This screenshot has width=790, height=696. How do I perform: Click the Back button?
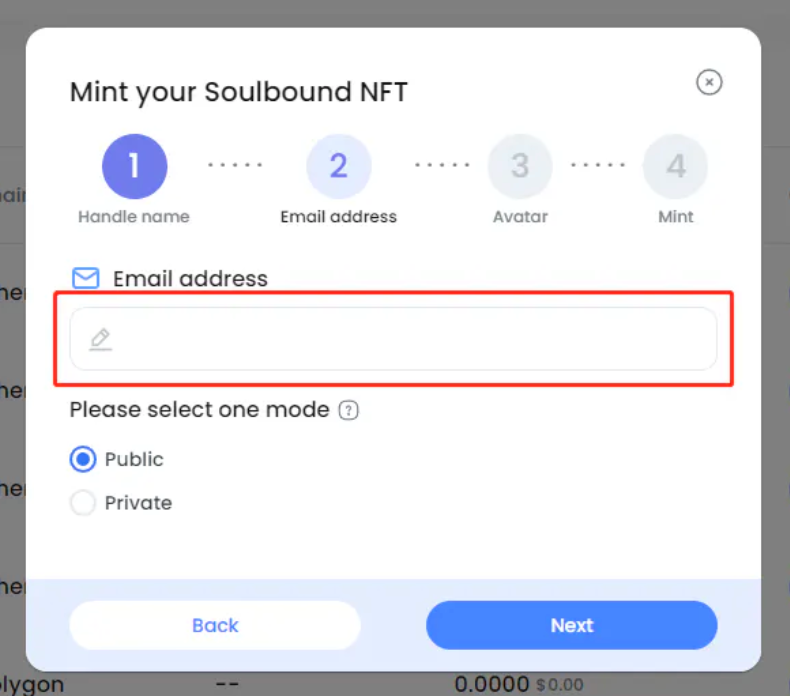(x=215, y=625)
